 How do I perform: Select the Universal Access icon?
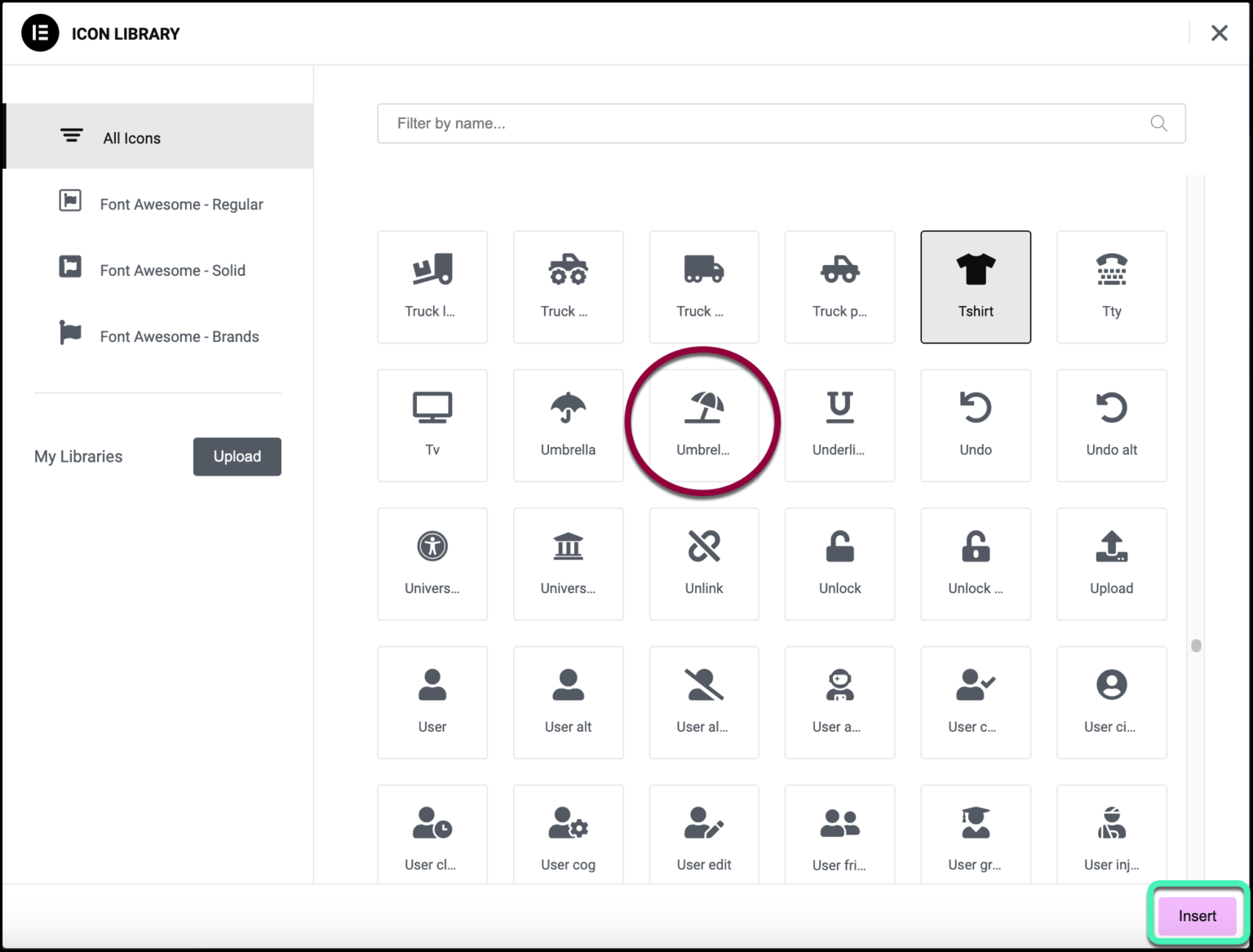(x=432, y=563)
